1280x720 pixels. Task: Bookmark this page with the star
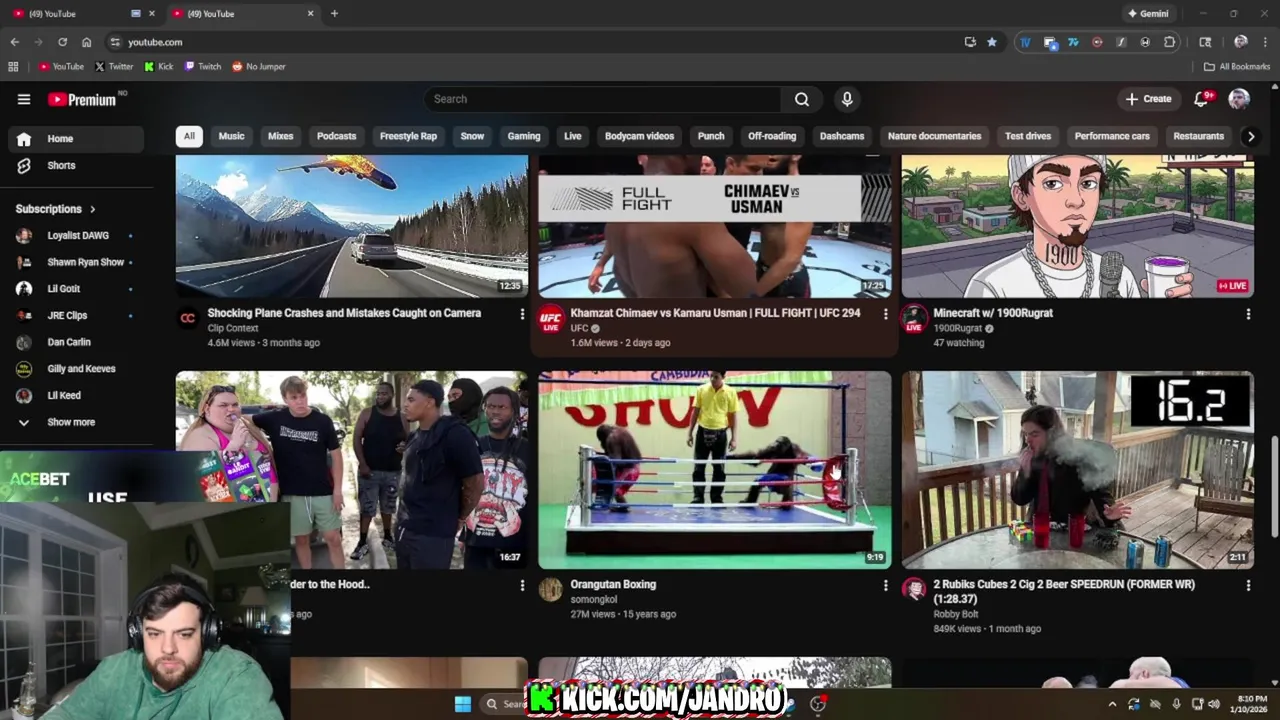coord(991,42)
